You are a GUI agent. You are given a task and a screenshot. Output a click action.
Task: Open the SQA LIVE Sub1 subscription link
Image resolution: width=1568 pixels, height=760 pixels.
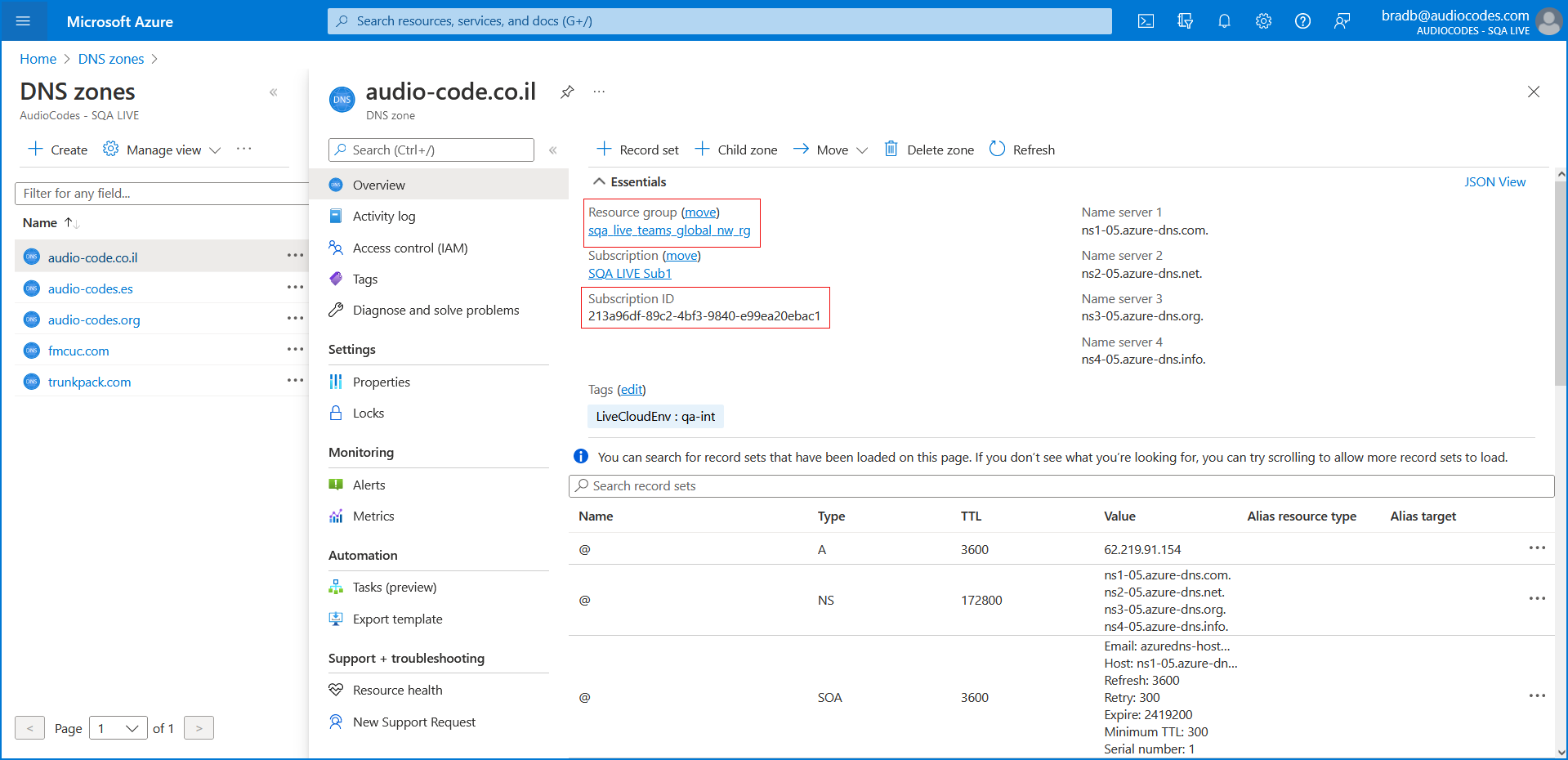(x=630, y=274)
